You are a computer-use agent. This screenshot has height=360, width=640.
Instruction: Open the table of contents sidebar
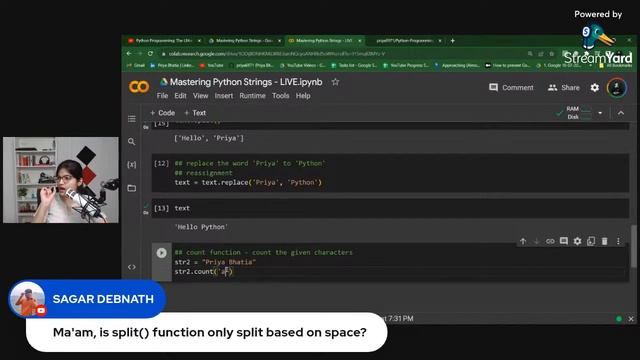pyautogui.click(x=131, y=119)
